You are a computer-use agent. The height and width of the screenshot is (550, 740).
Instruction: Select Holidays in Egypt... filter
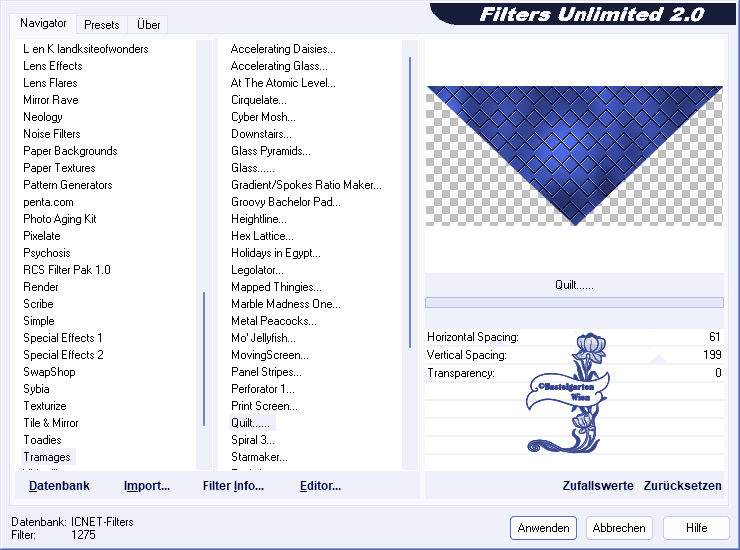point(276,253)
